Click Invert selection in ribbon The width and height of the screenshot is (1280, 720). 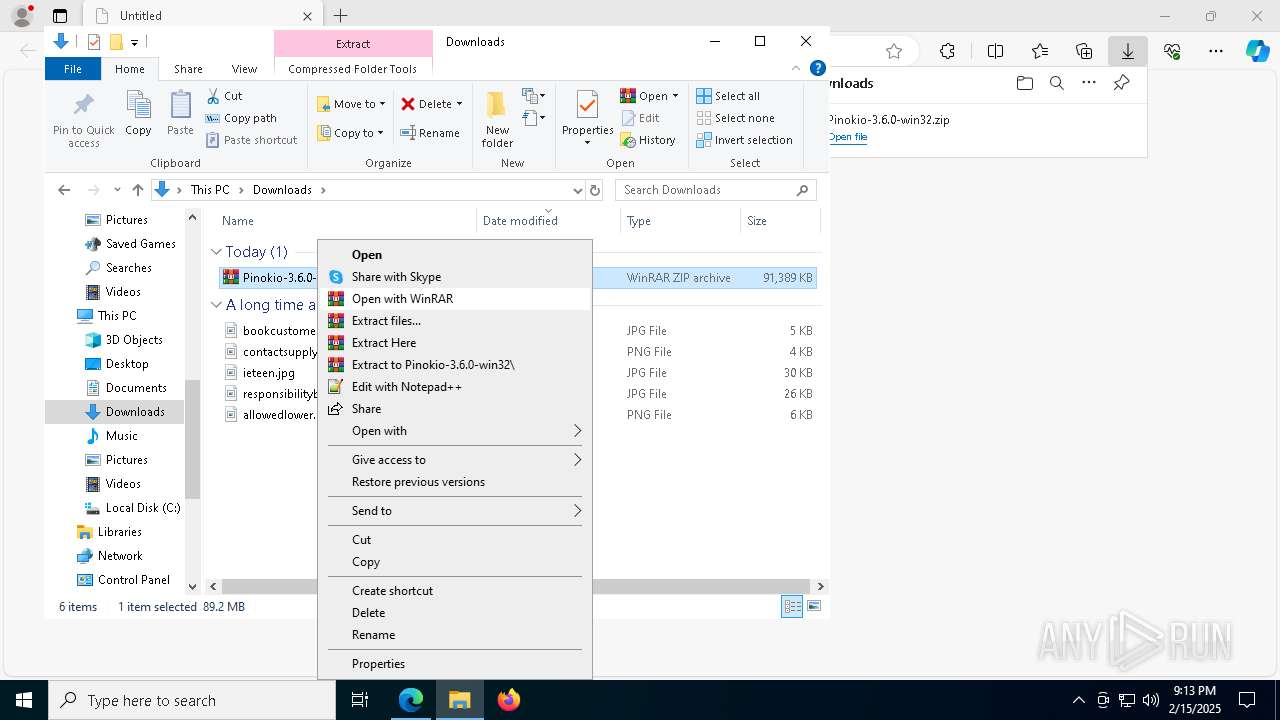744,140
